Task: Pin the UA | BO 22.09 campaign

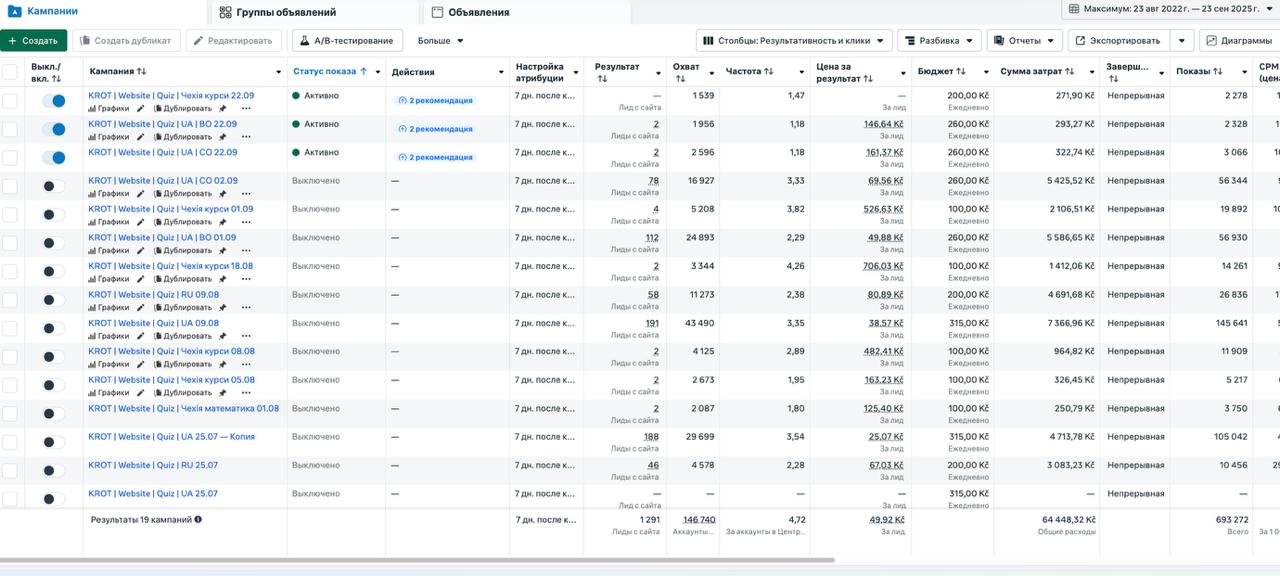Action: pos(222,137)
